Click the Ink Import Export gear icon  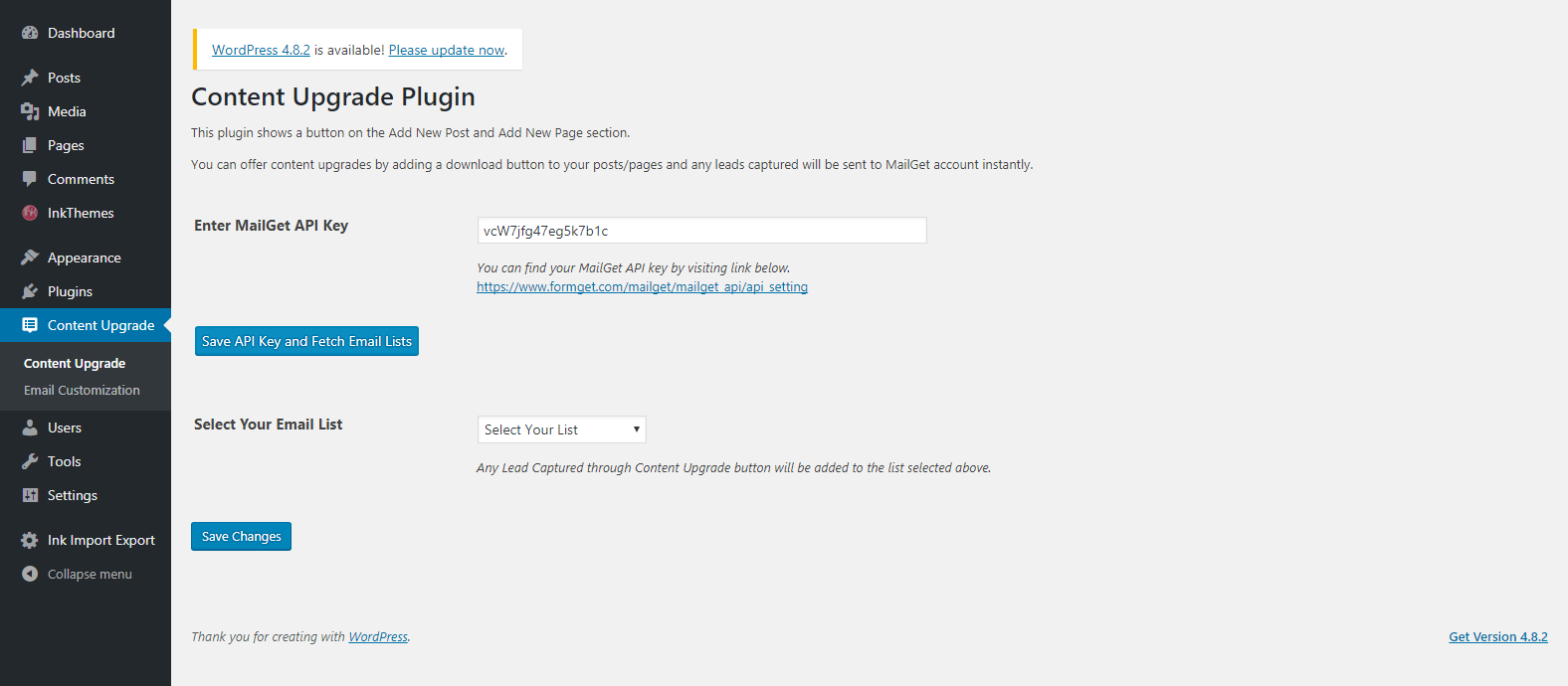30,540
